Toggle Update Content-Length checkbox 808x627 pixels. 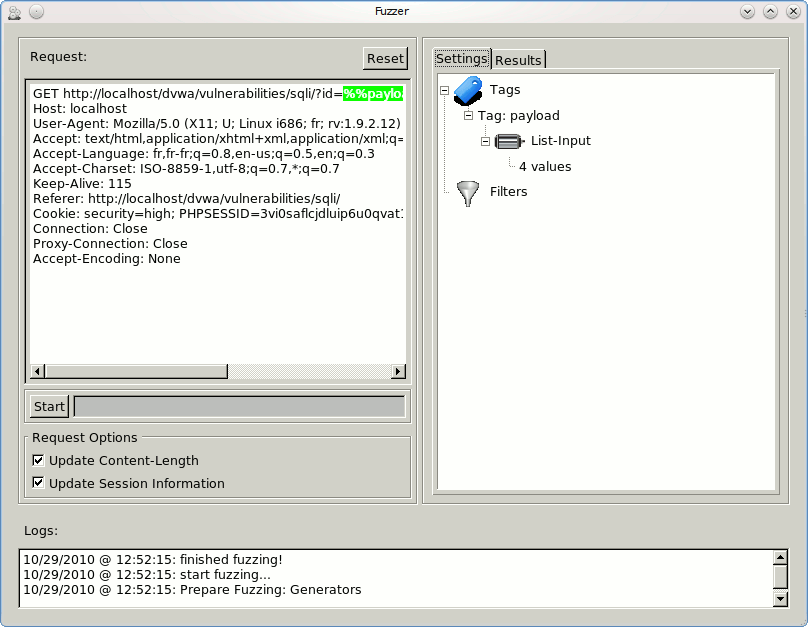tap(39, 461)
